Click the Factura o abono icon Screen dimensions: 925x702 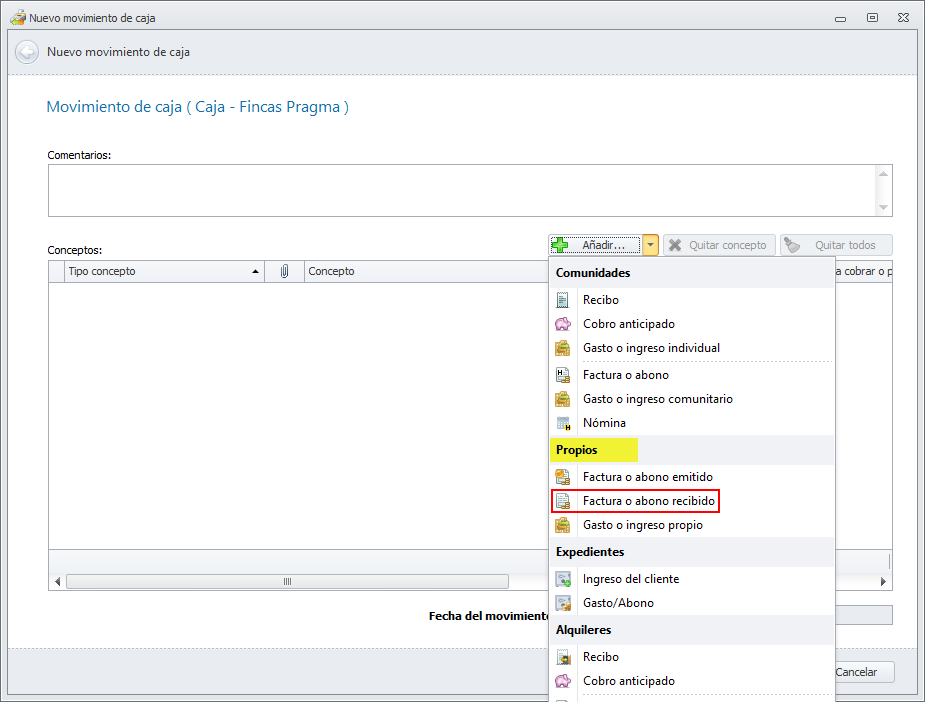(563, 375)
